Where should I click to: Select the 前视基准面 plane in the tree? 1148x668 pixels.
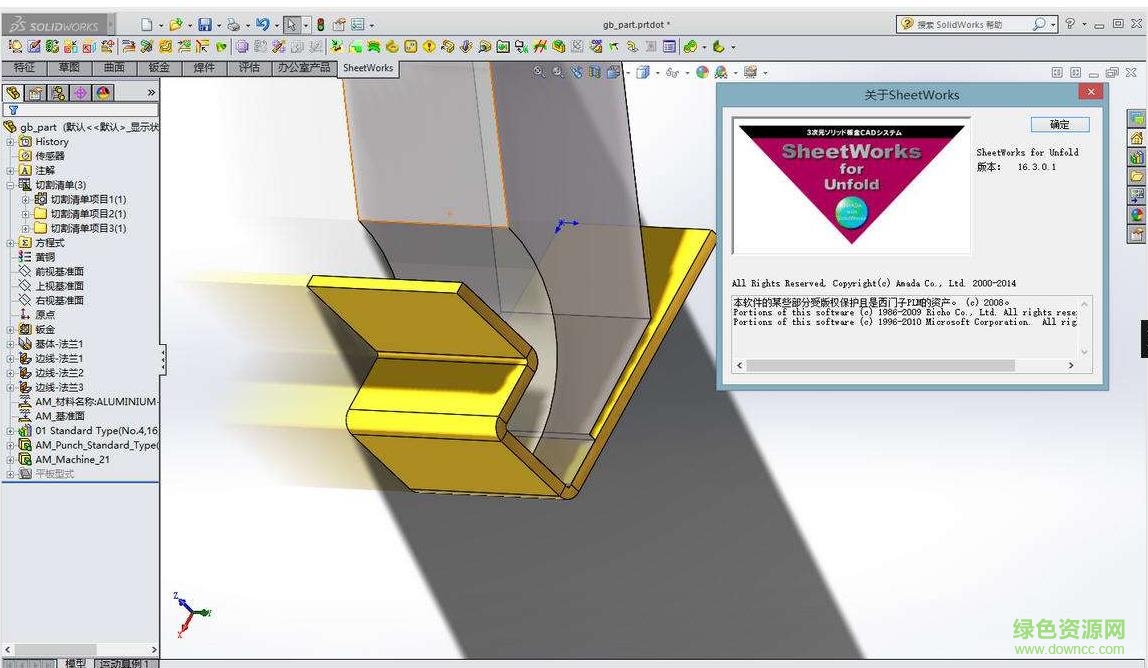[60, 272]
